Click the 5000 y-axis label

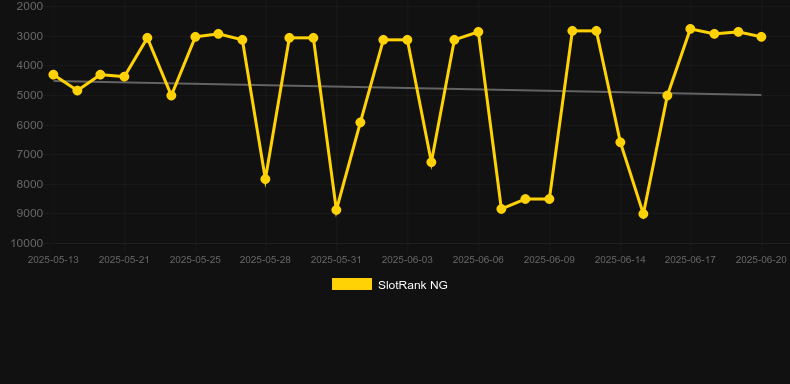pyautogui.click(x=30, y=95)
